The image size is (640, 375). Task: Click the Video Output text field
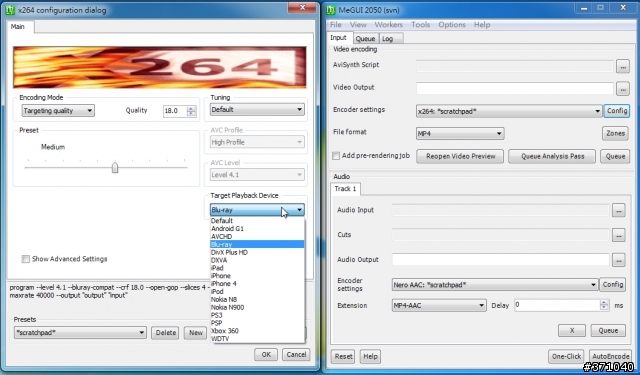[515, 89]
